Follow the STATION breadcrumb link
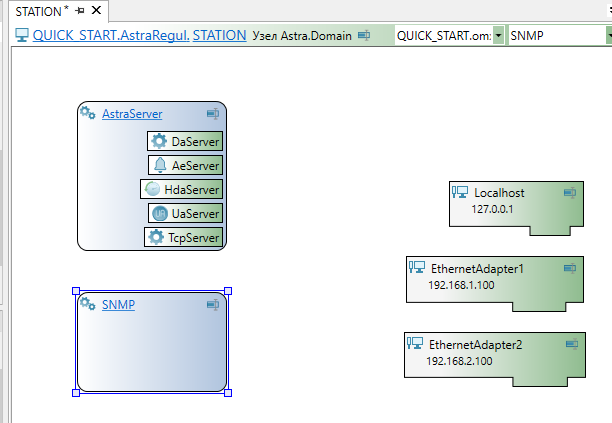The image size is (612, 423). click(219, 35)
